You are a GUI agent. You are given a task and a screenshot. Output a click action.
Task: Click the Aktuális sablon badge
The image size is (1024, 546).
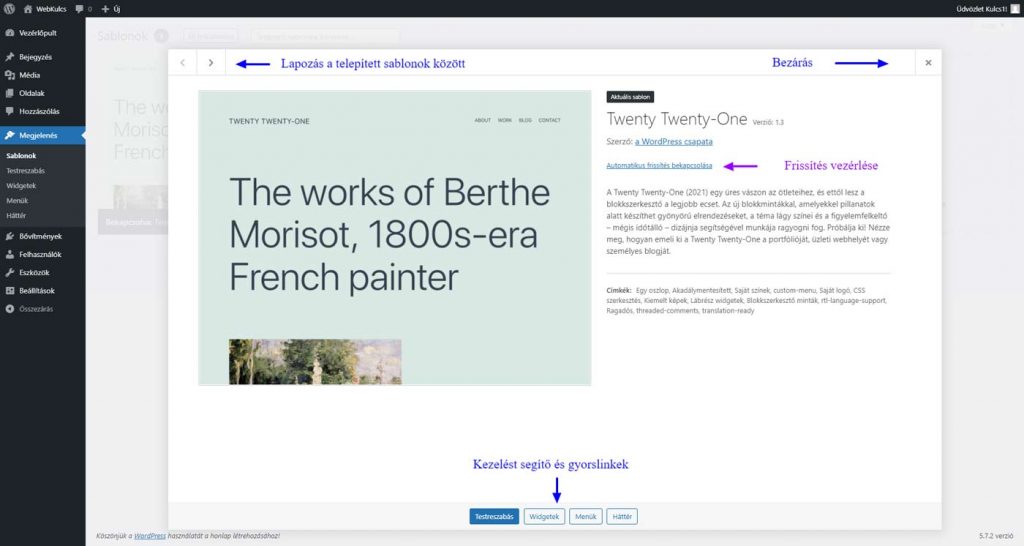pos(630,97)
